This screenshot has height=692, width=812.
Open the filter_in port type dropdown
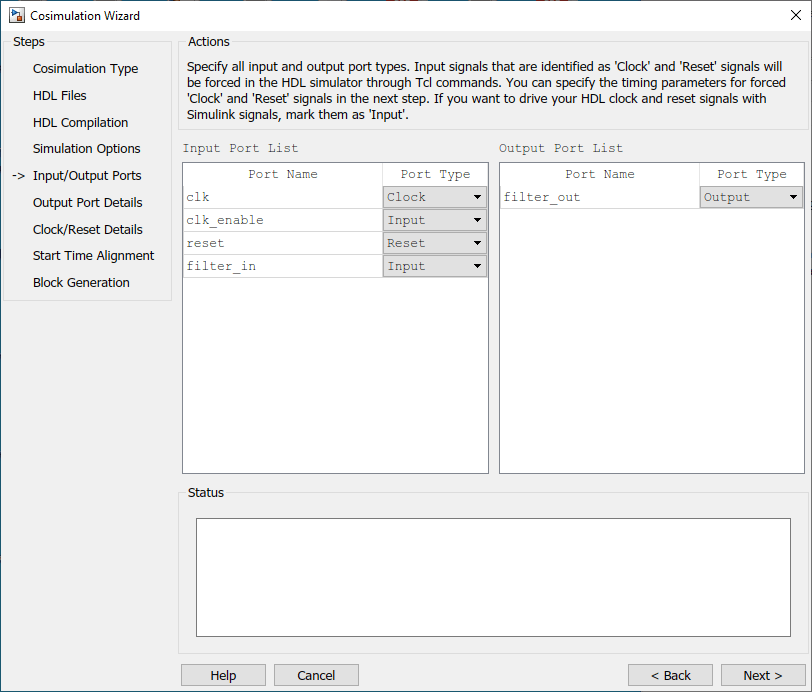[477, 265]
